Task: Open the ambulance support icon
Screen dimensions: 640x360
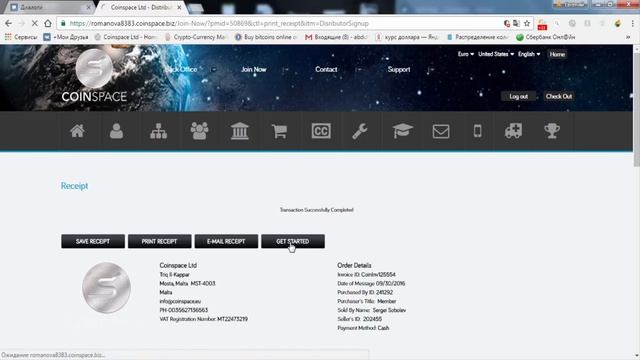Action: (x=513, y=131)
